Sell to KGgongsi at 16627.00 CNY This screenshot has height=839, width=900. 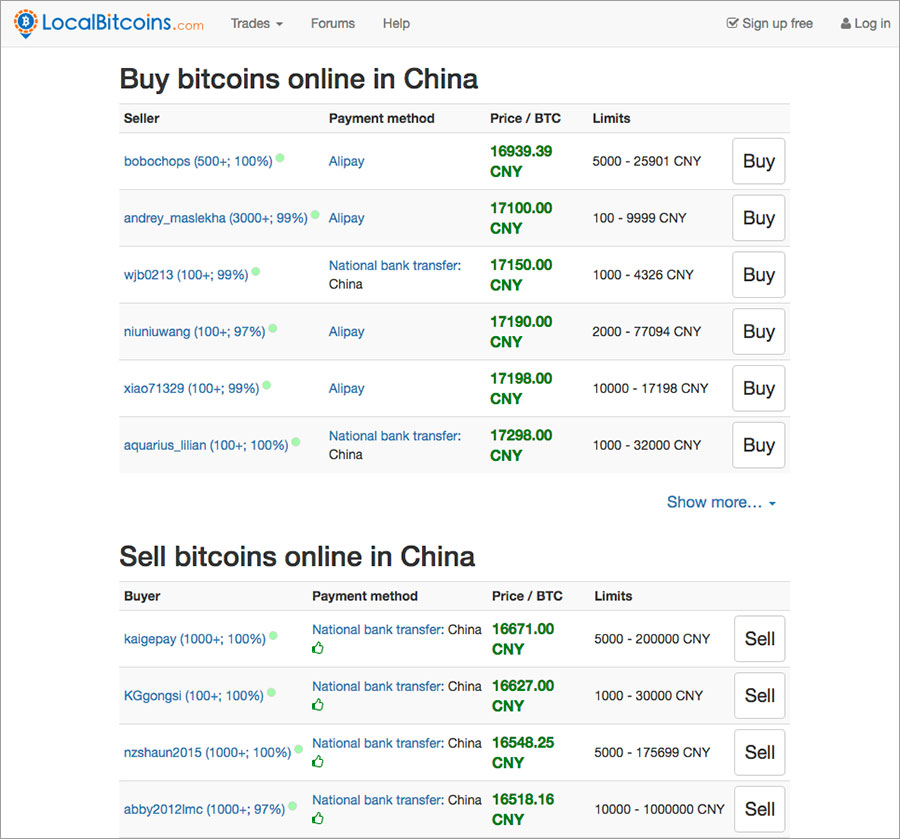click(759, 696)
